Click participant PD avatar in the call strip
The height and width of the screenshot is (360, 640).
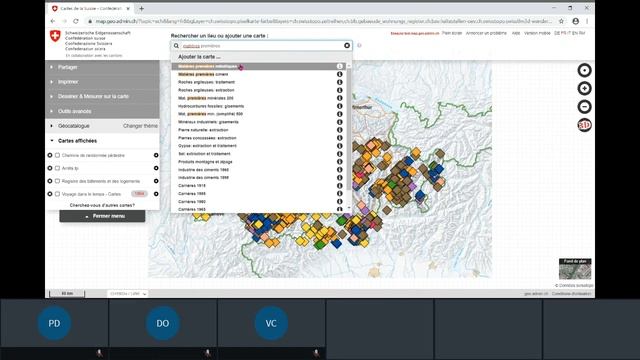[x=54, y=323]
